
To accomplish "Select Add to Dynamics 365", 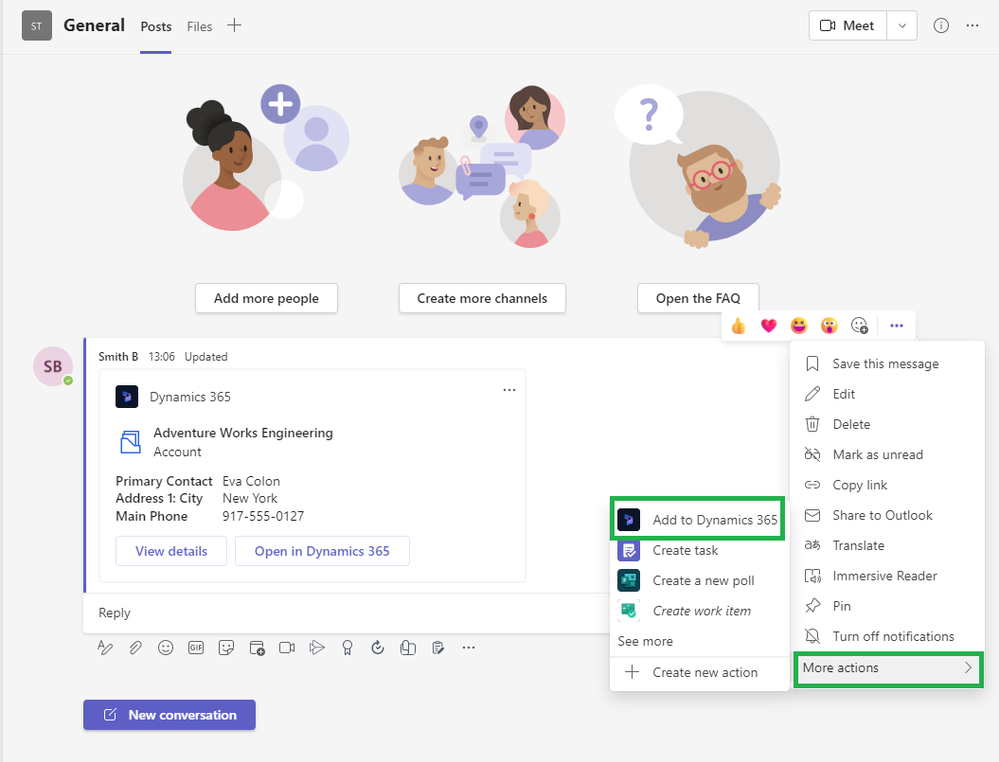I will 698,520.
